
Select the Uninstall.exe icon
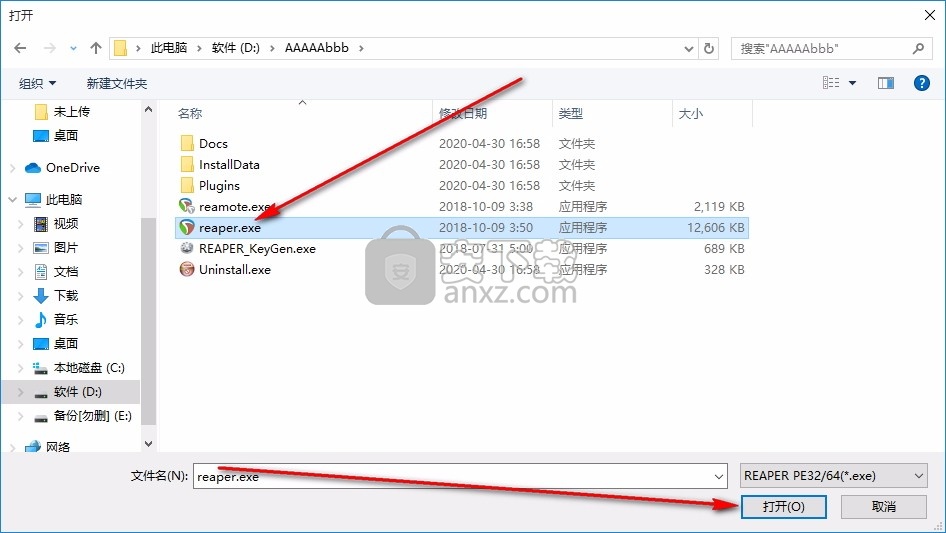click(x=187, y=269)
